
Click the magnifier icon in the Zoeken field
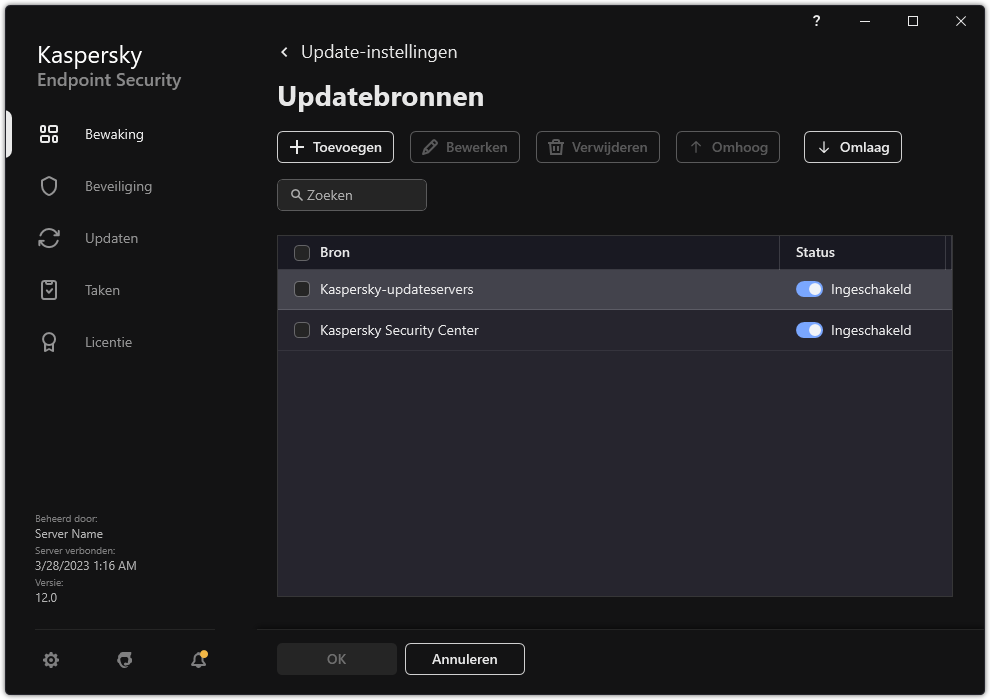point(297,195)
